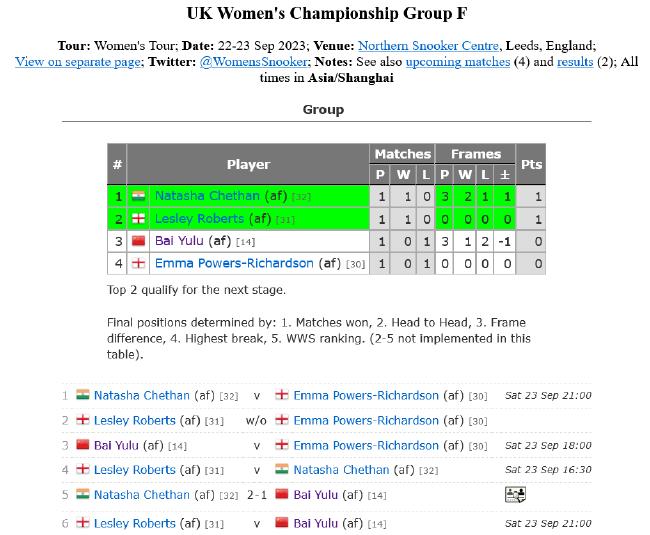Open Northern Snooker Centre venue link
This screenshot has width=650, height=535.
(428, 46)
